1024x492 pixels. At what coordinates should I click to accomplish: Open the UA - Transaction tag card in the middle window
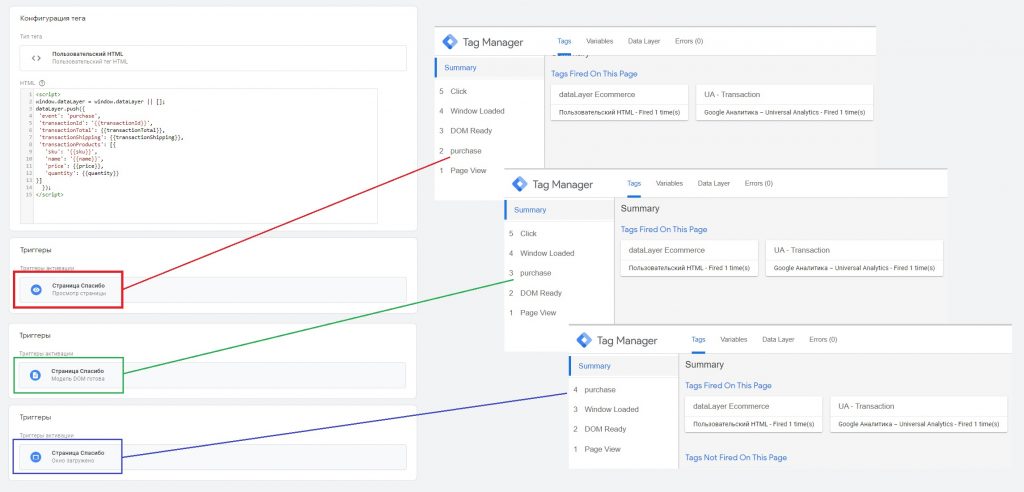coord(854,258)
